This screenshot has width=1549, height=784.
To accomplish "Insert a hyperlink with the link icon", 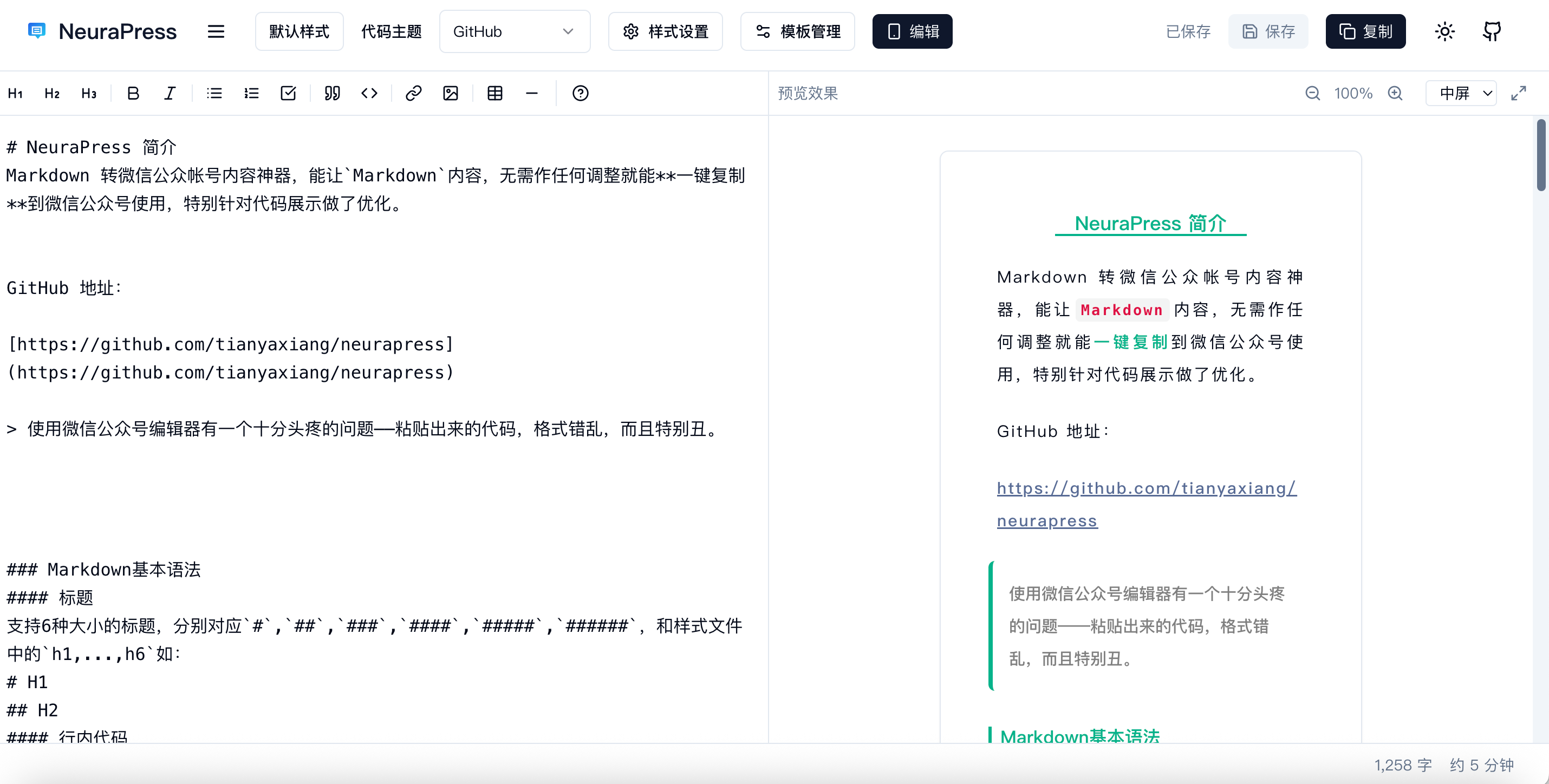I will coord(414,93).
